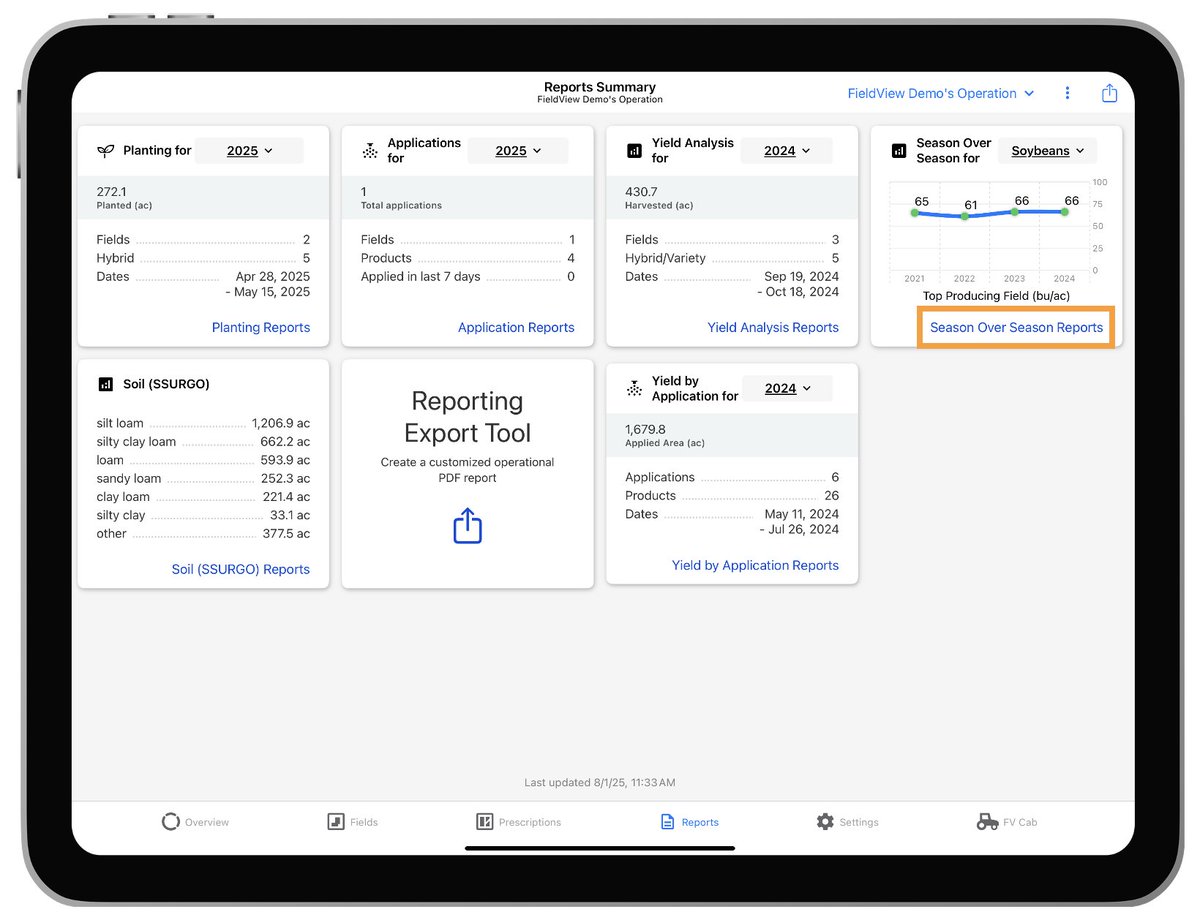Tap the Yield Analysis chart icon
This screenshot has height=920, width=1200.
(634, 151)
